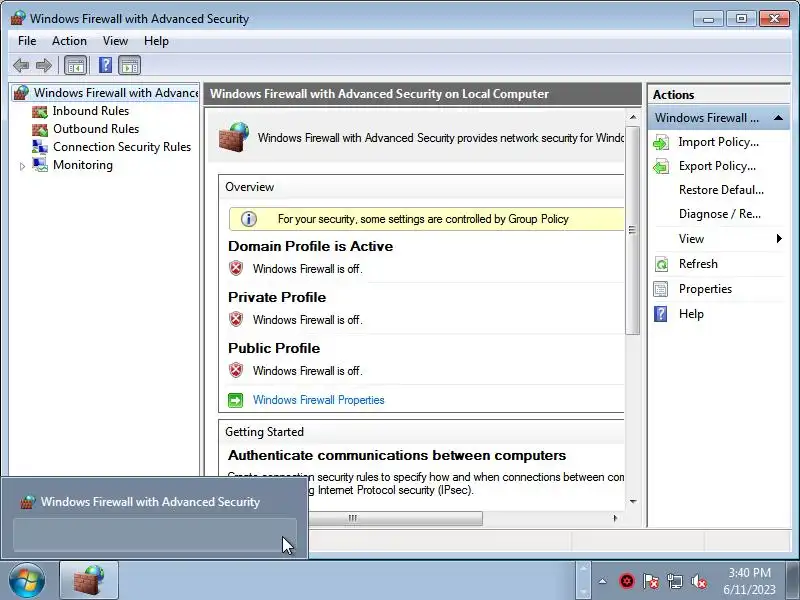Click the Show Desktop strip
This screenshot has width=800, height=600.
point(793,581)
